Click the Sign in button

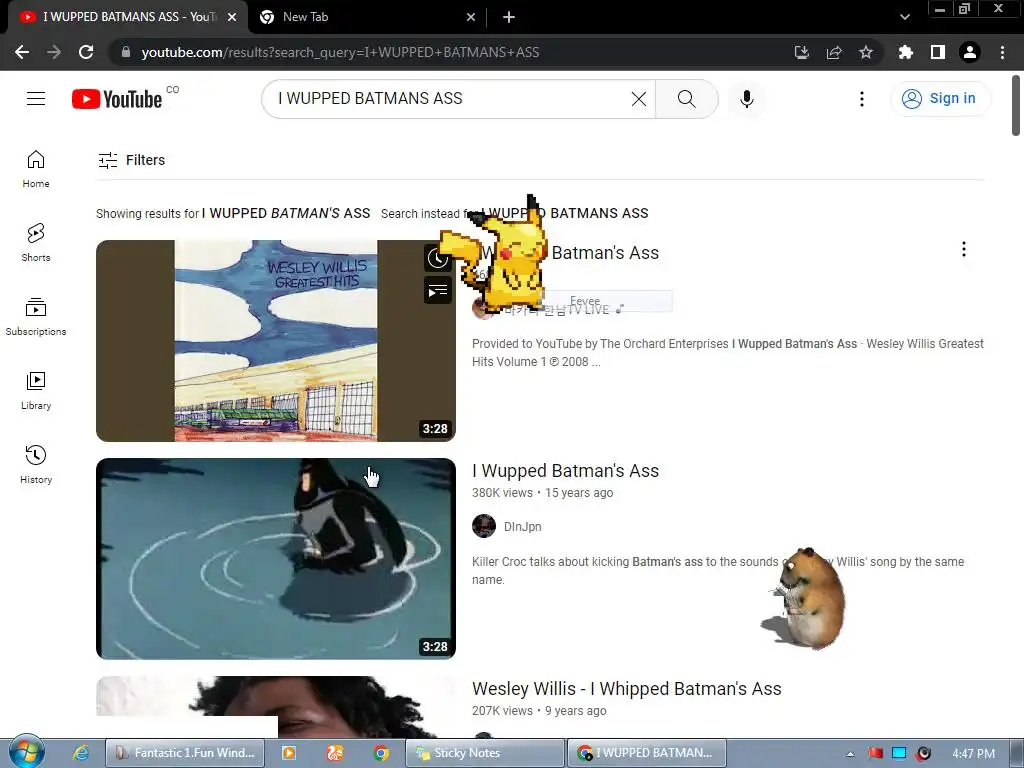tap(940, 99)
